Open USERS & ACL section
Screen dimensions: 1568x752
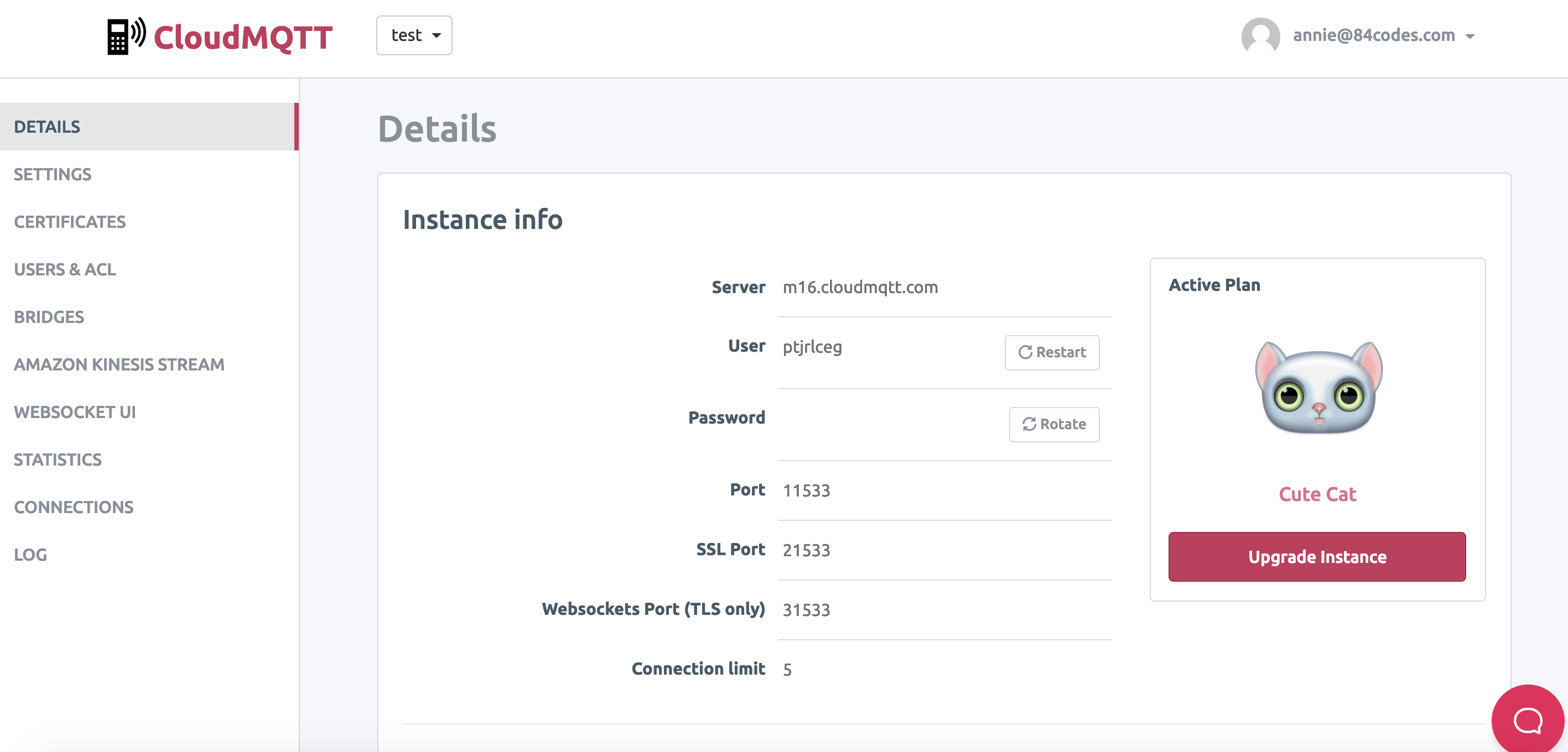[x=65, y=269]
